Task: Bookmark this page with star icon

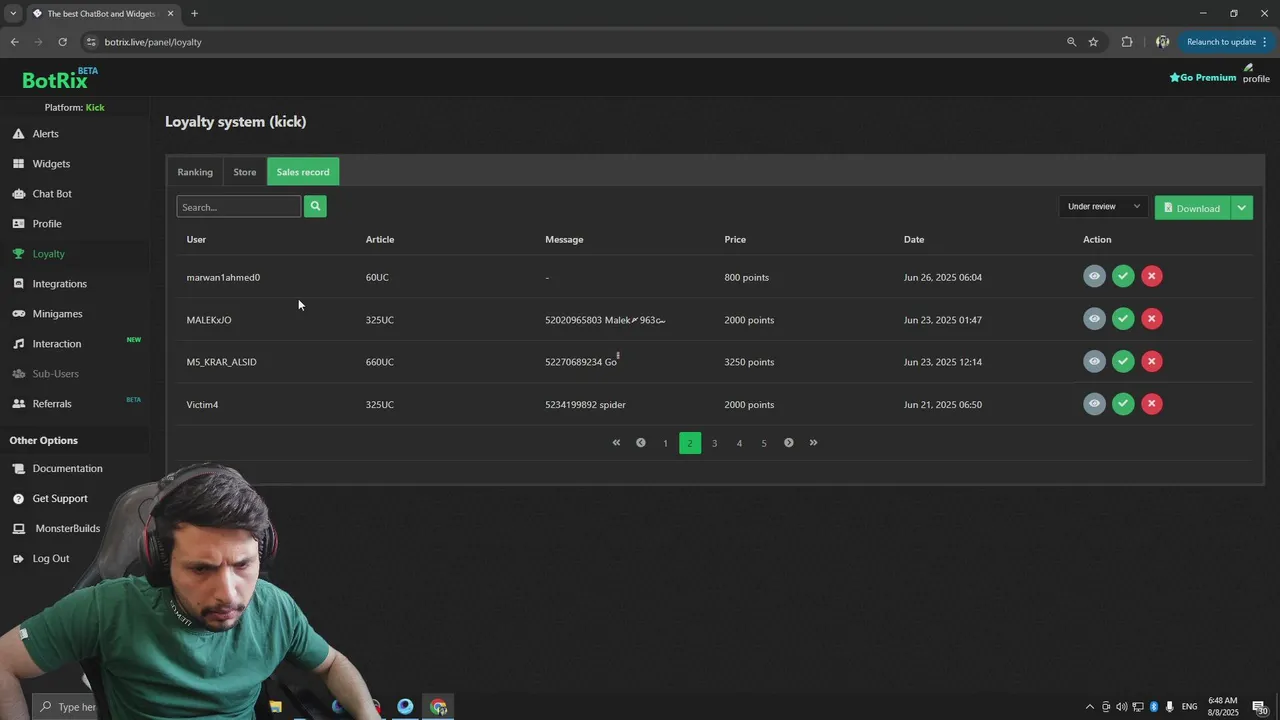Action: (1093, 42)
